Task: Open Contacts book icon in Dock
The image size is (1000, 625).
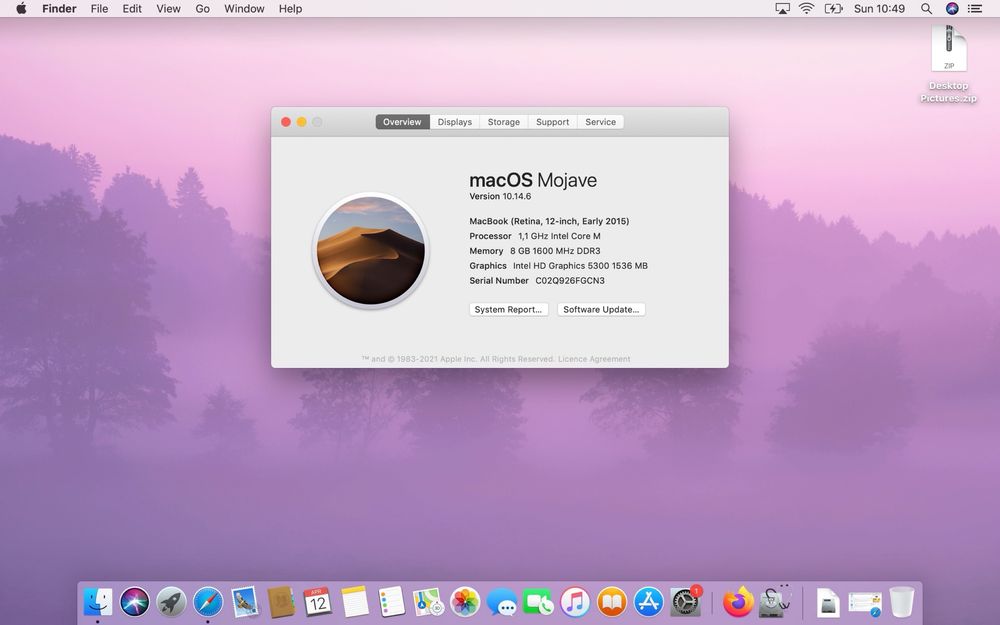Action: (281, 602)
